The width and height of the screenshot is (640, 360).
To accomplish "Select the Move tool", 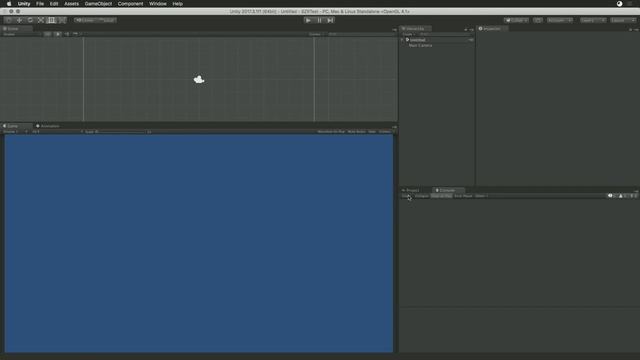I will point(19,20).
